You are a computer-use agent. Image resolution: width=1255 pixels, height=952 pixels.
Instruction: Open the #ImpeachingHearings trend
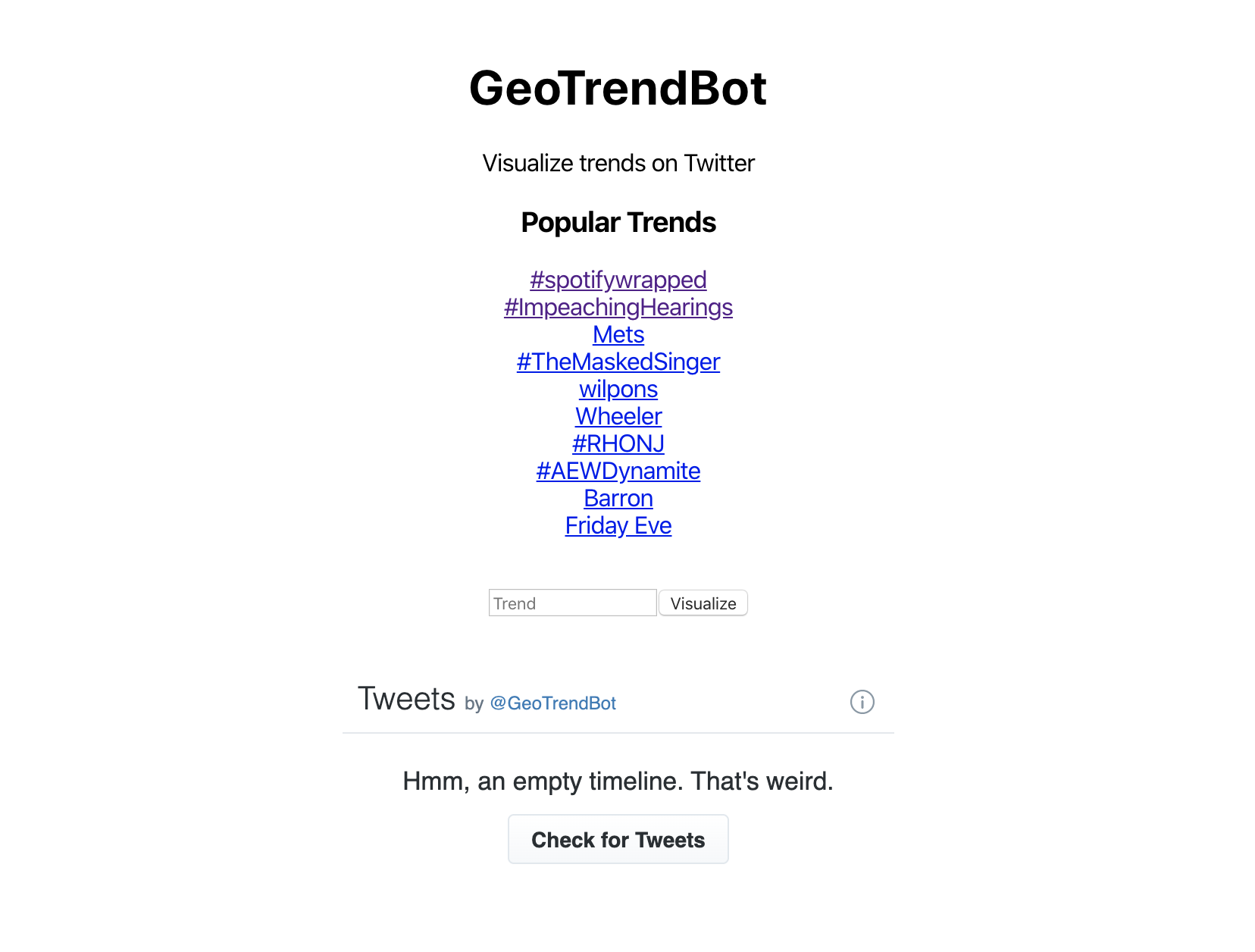(x=618, y=307)
